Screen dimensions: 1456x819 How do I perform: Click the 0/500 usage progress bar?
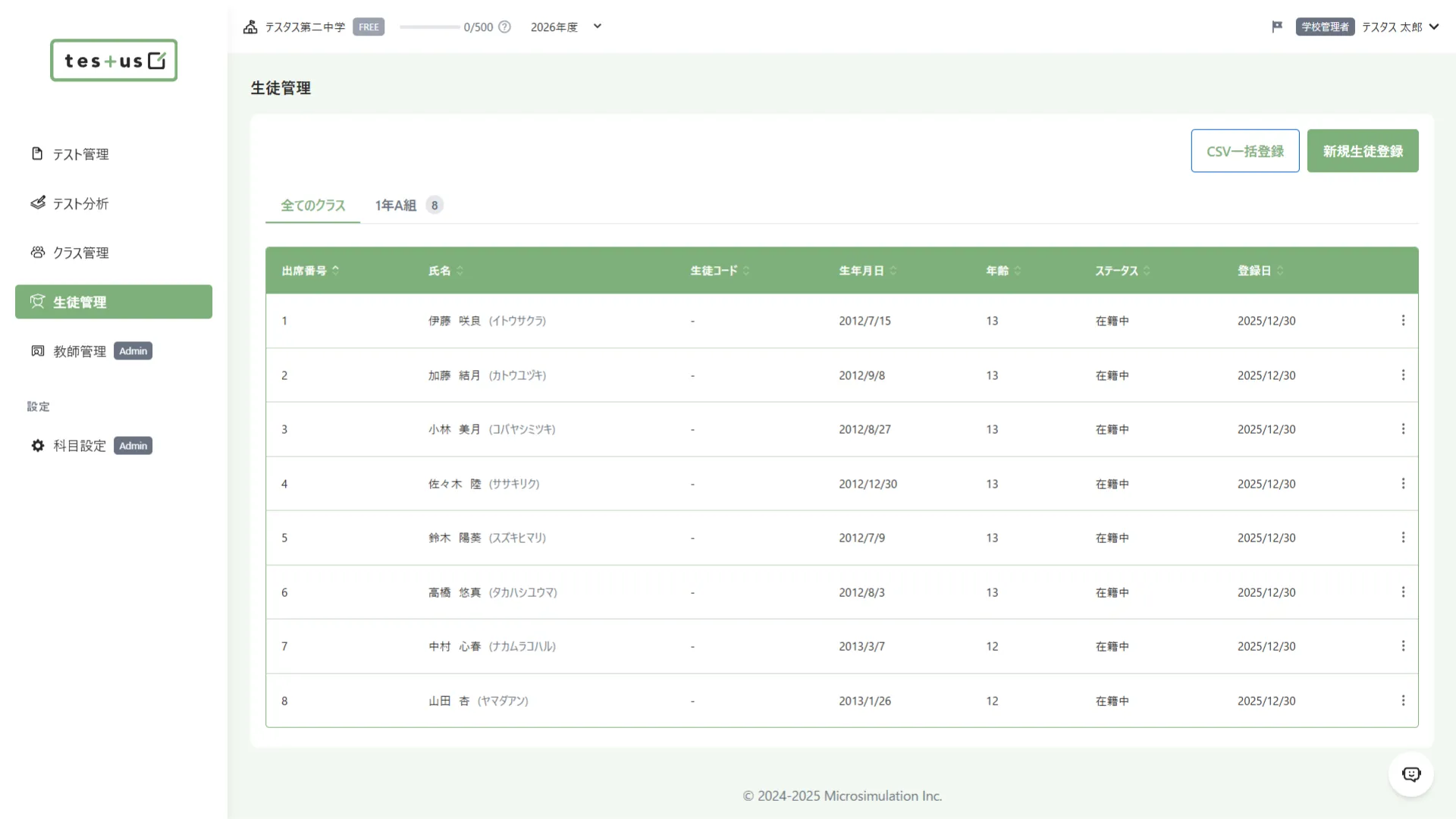(x=429, y=27)
